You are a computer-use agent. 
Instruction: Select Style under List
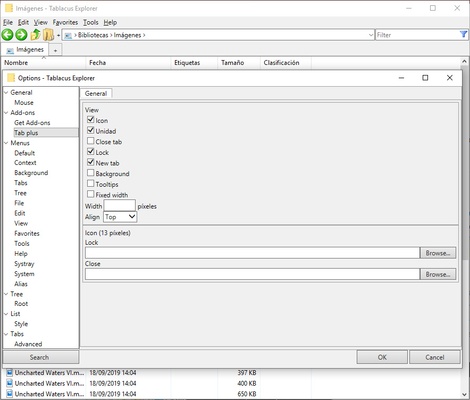[21, 324]
